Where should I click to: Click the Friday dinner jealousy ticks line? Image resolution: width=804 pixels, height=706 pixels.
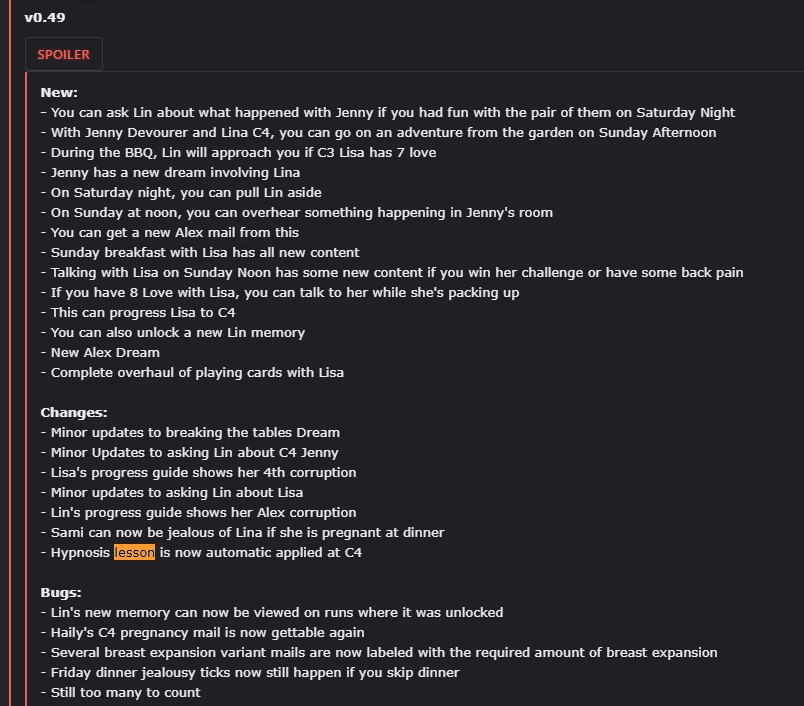point(255,672)
